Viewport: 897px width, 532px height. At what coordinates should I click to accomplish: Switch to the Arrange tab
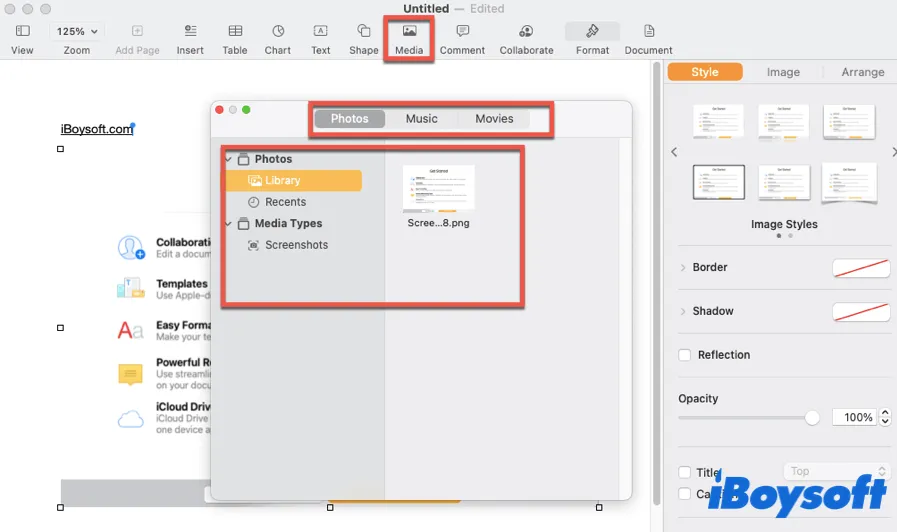pos(862,72)
